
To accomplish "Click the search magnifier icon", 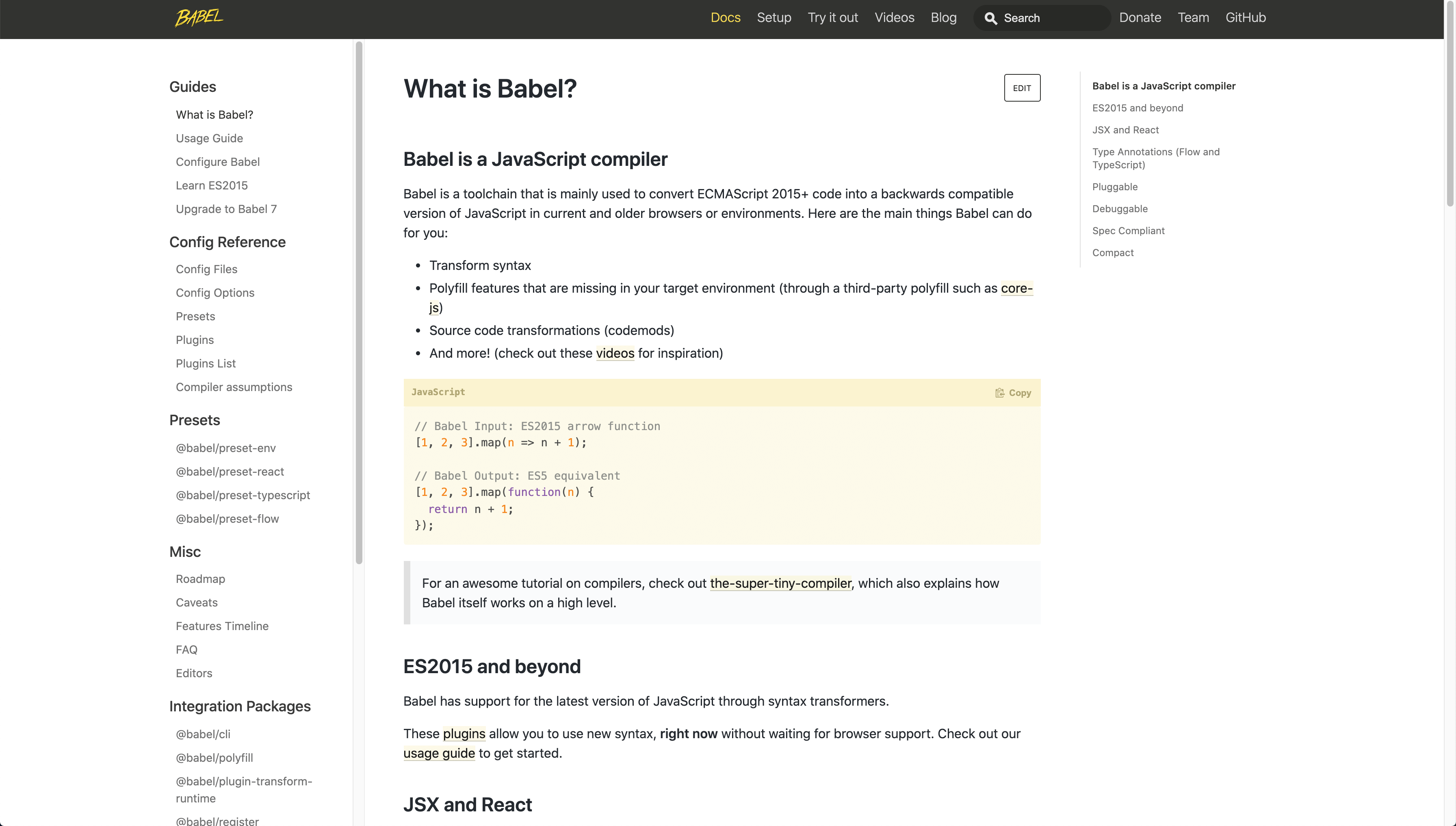I will click(990, 18).
